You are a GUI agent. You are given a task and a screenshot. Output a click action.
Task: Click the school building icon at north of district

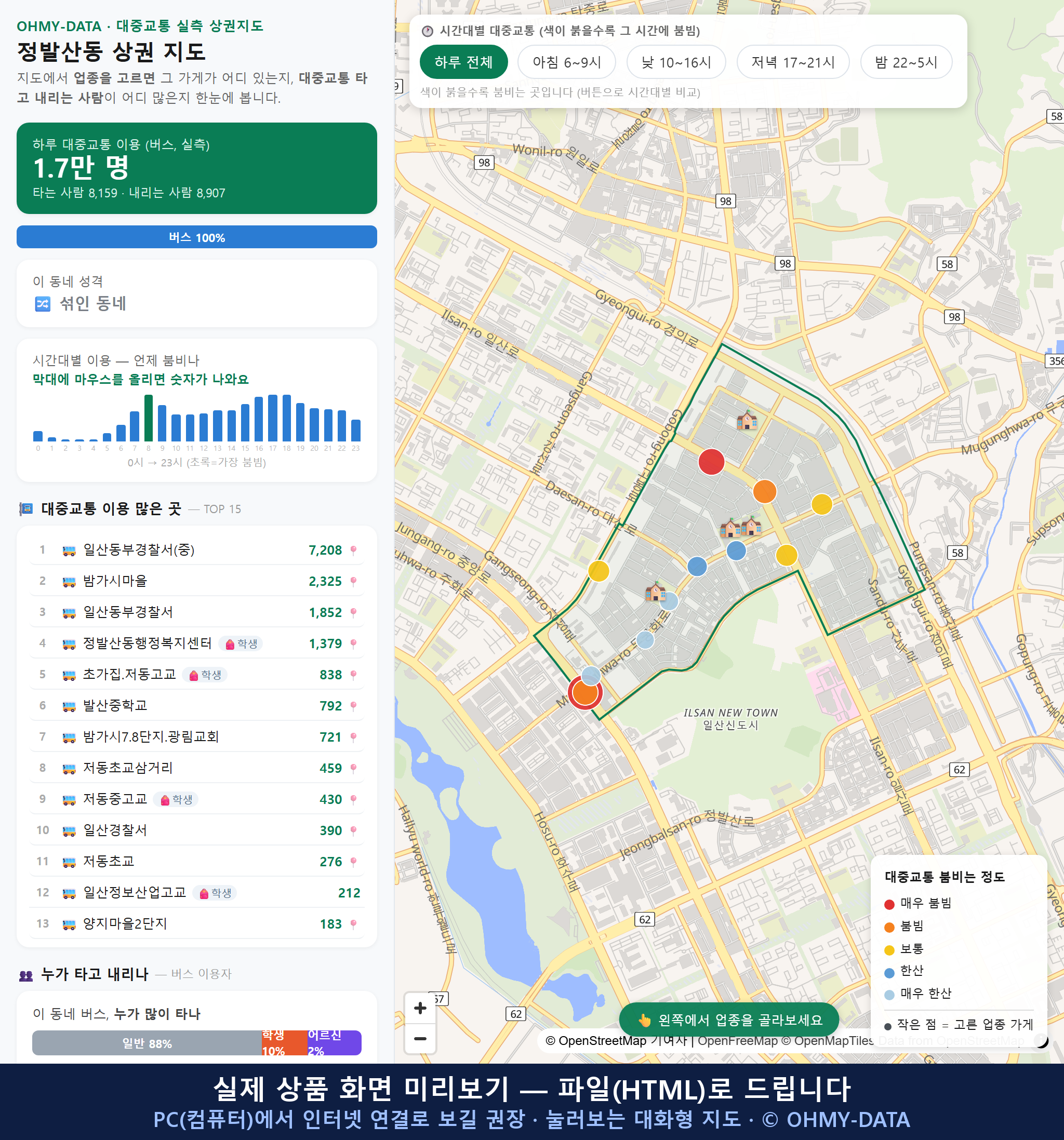(x=747, y=420)
